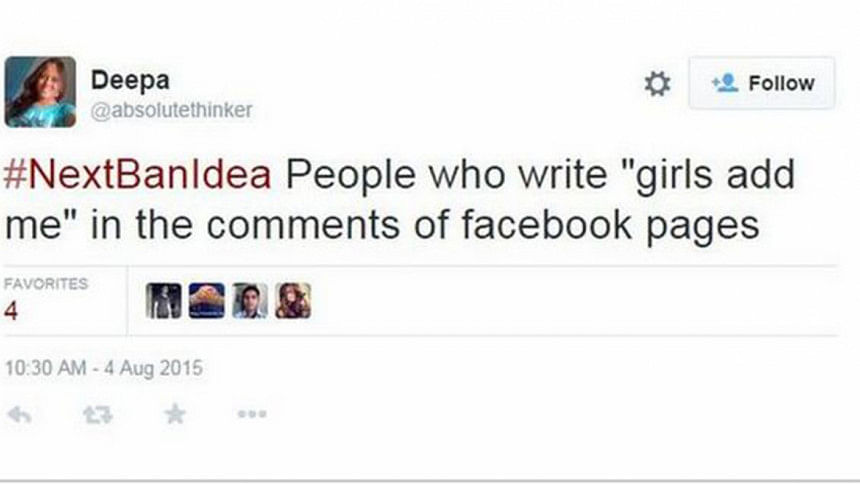Open the gear settings dropdown
The height and width of the screenshot is (484, 860).
657,84
